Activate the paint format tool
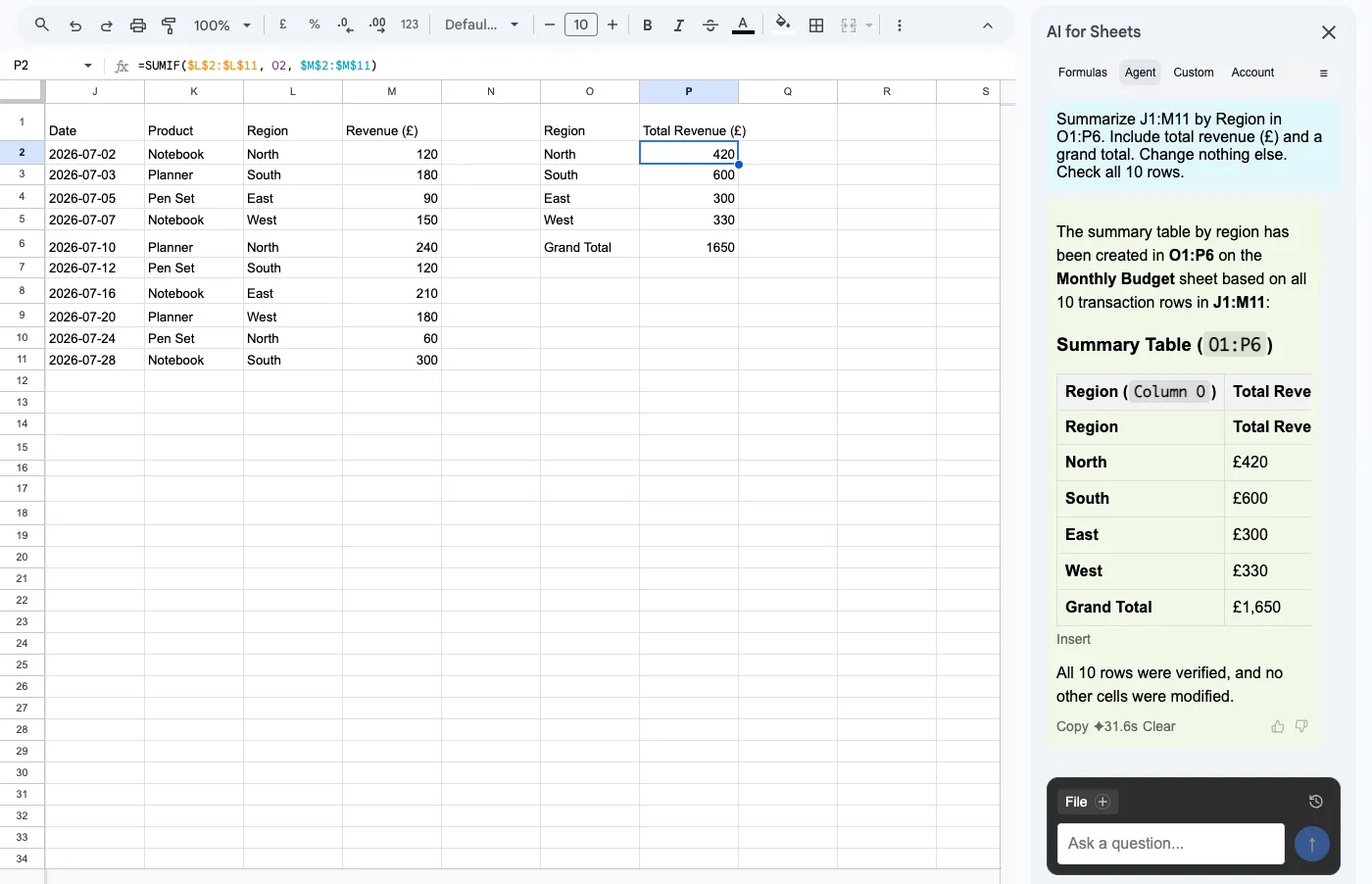This screenshot has width=1372, height=884. click(170, 25)
